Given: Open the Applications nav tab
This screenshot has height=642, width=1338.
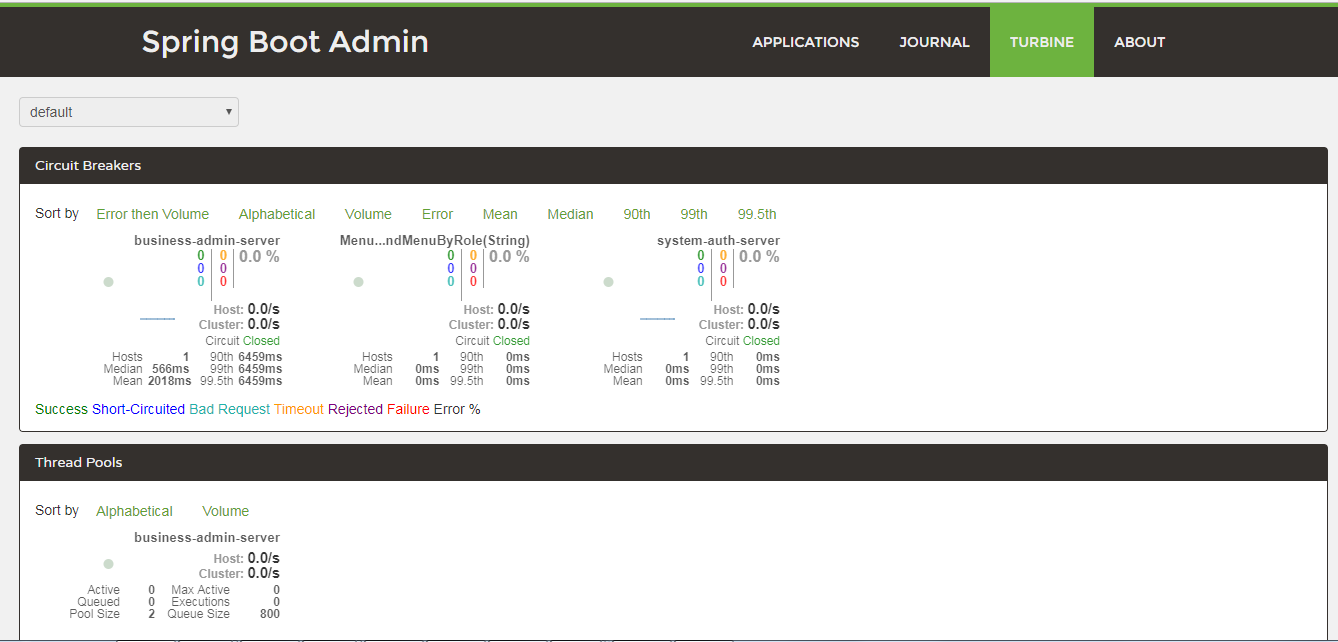Looking at the screenshot, I should 805,42.
